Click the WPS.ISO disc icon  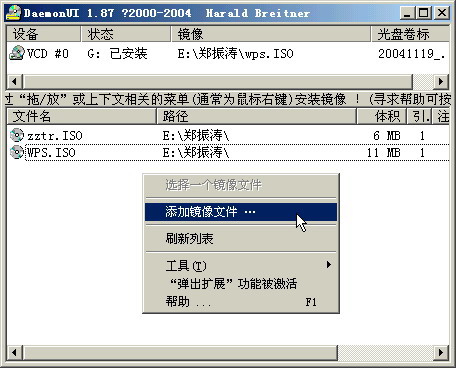pyautogui.click(x=17, y=152)
